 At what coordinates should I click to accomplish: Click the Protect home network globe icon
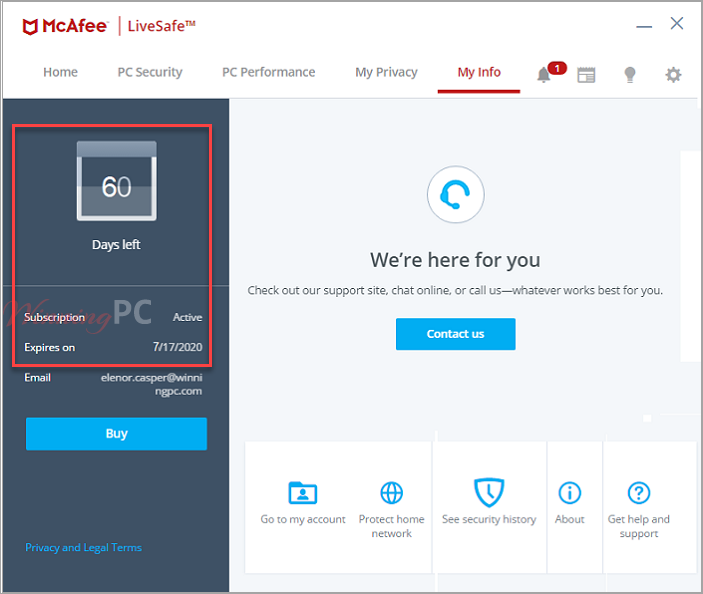pos(391,493)
